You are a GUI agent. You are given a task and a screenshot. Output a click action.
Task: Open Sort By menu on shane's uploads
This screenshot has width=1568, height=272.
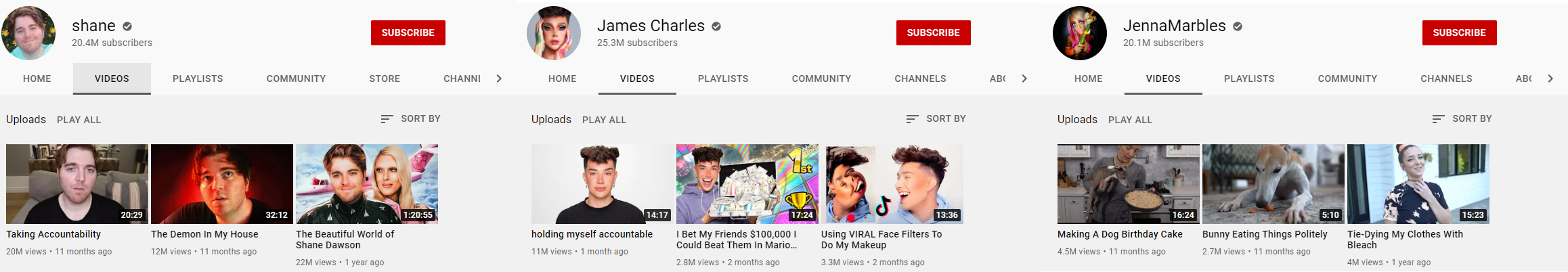[x=411, y=118]
